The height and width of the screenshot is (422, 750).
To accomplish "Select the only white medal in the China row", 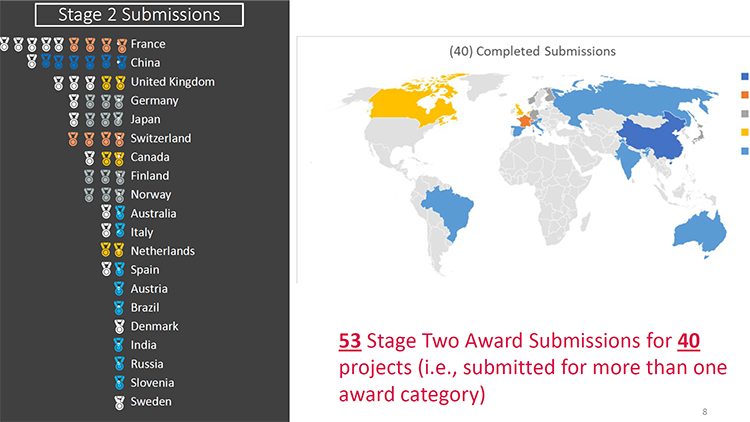I will pyautogui.click(x=32, y=62).
